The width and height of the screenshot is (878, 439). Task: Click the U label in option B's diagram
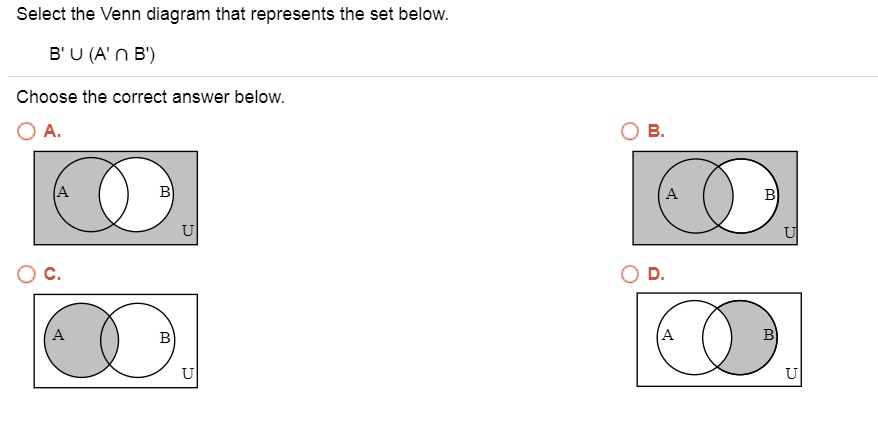click(x=790, y=234)
